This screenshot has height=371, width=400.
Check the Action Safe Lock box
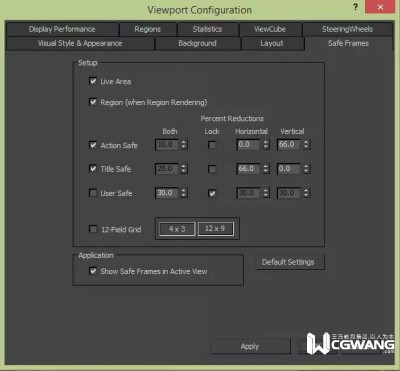[212, 145]
